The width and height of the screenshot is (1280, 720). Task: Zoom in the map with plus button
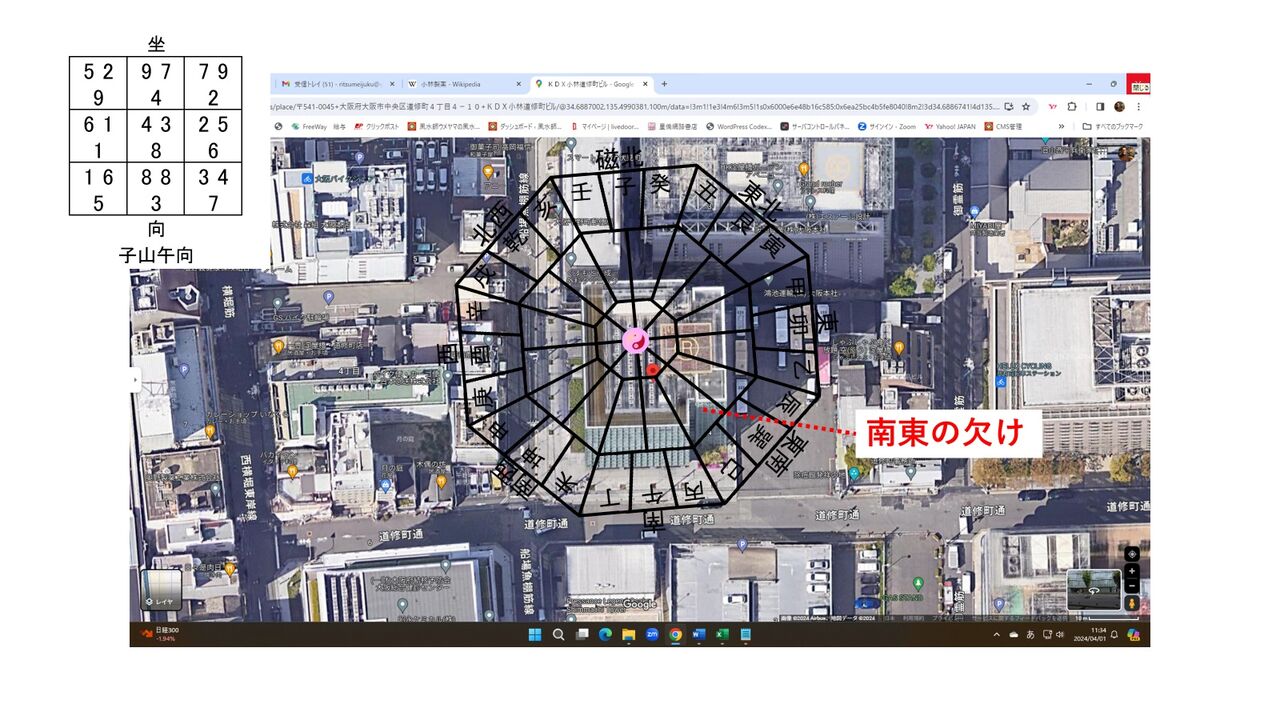(1132, 571)
